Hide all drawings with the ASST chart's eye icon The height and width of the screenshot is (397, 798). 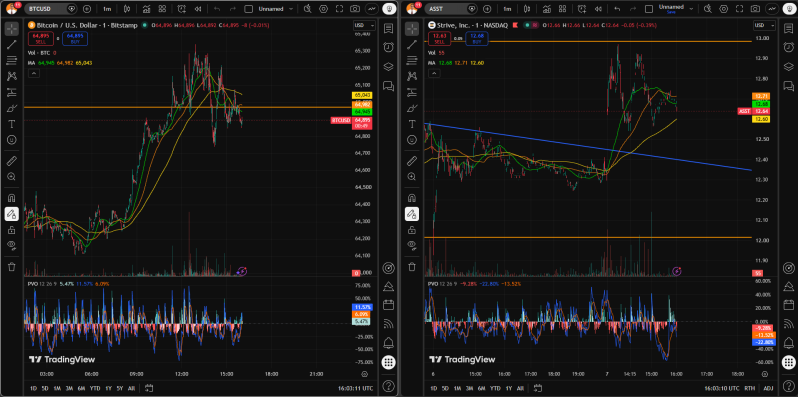pos(411,245)
